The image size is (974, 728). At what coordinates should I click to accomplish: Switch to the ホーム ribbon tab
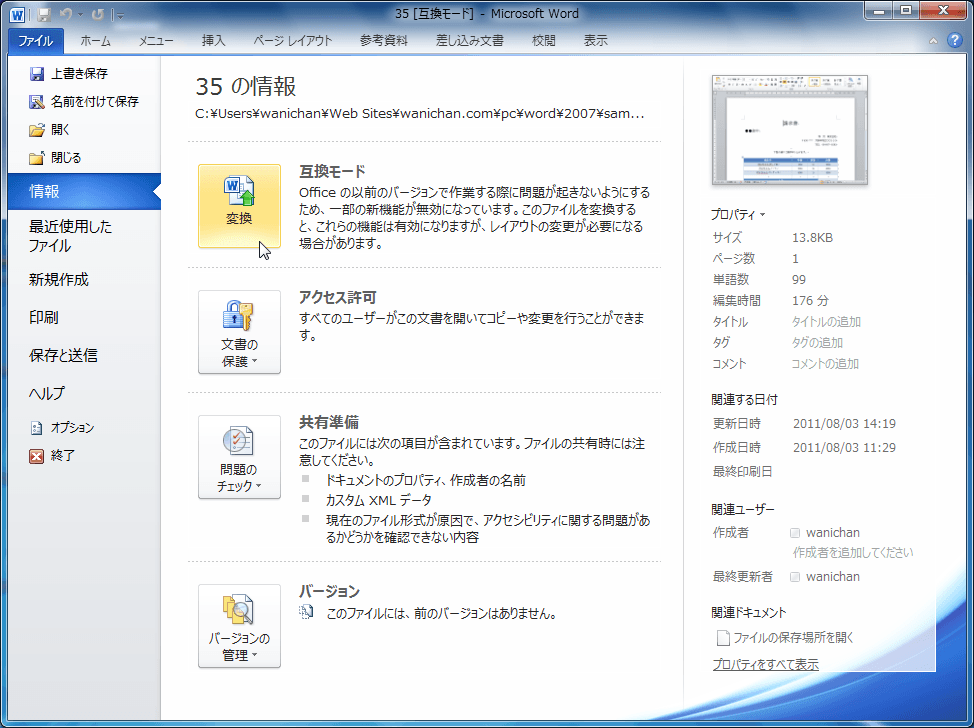pos(97,40)
